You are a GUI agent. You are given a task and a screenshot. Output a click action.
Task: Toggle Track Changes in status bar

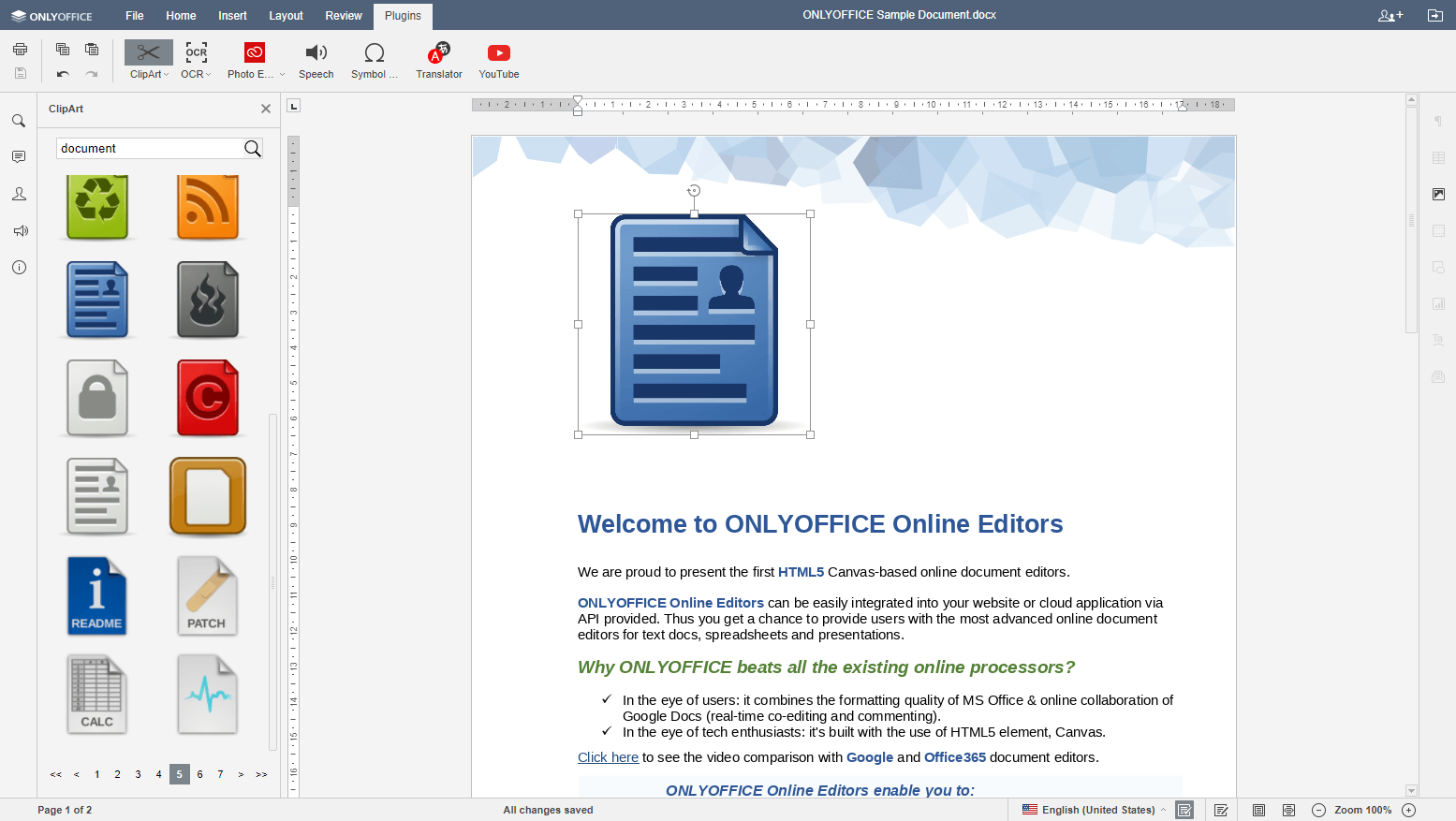tap(1221, 810)
